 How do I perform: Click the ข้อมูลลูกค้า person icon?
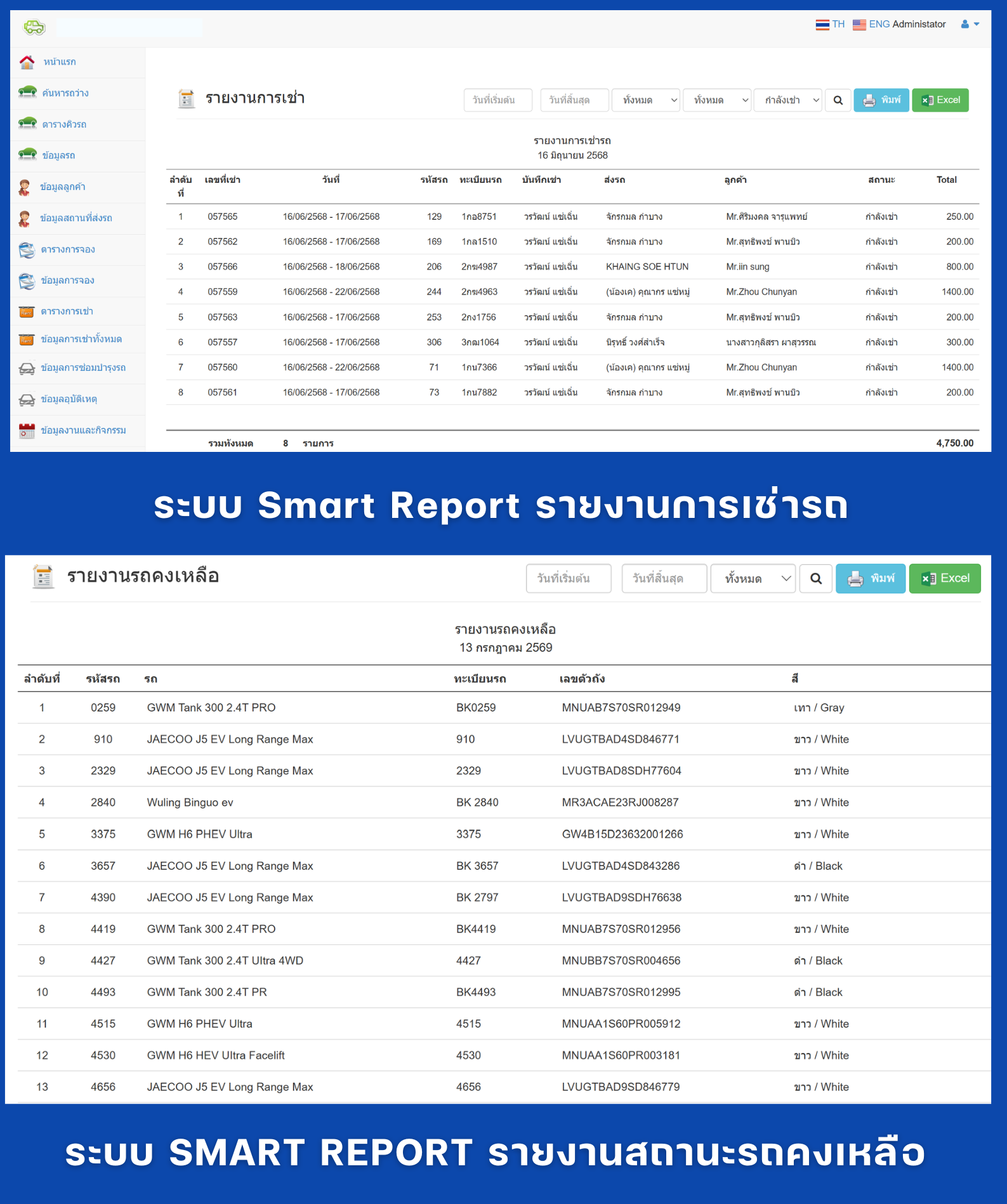click(x=25, y=187)
